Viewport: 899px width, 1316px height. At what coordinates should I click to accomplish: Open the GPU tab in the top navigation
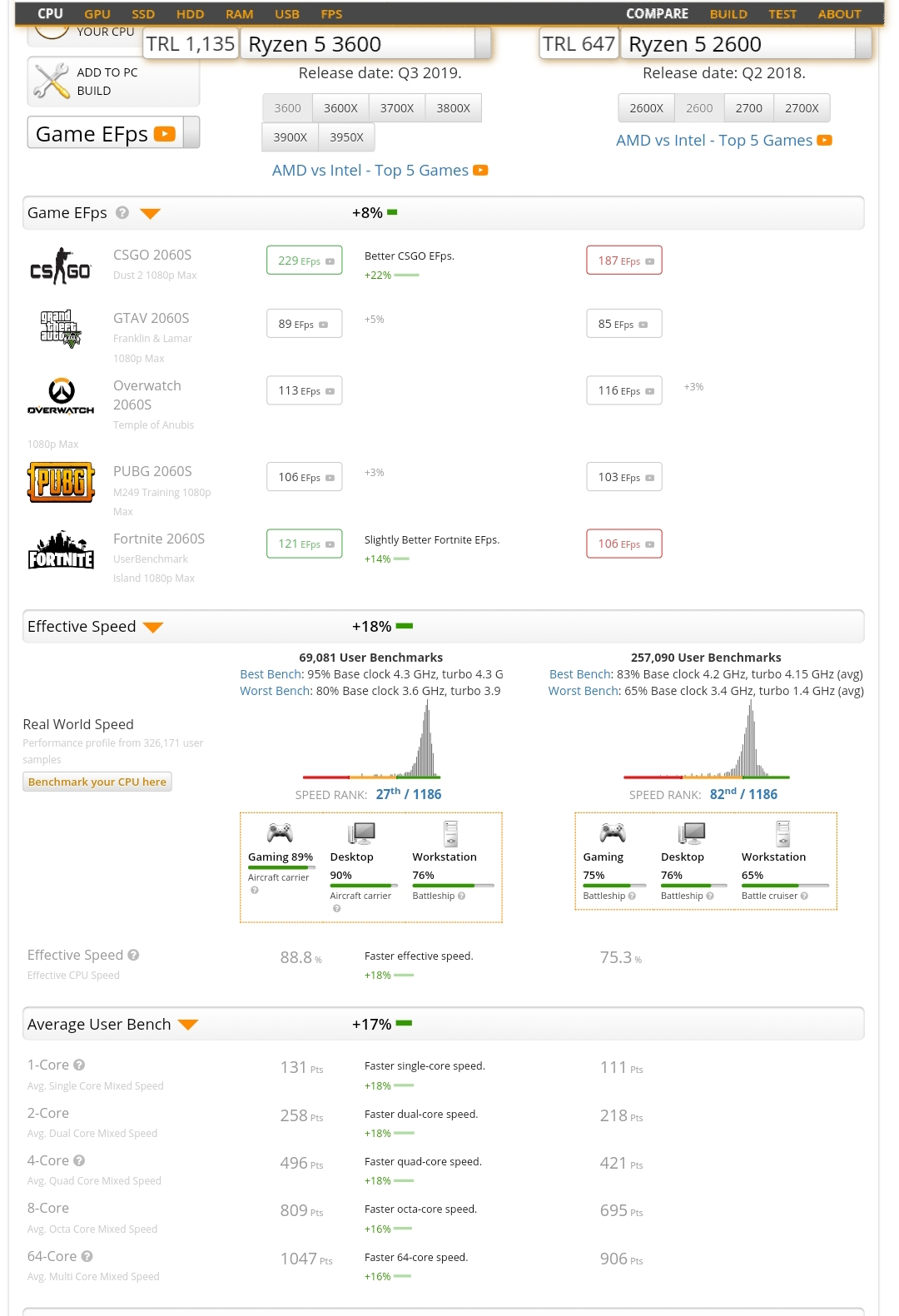[97, 14]
